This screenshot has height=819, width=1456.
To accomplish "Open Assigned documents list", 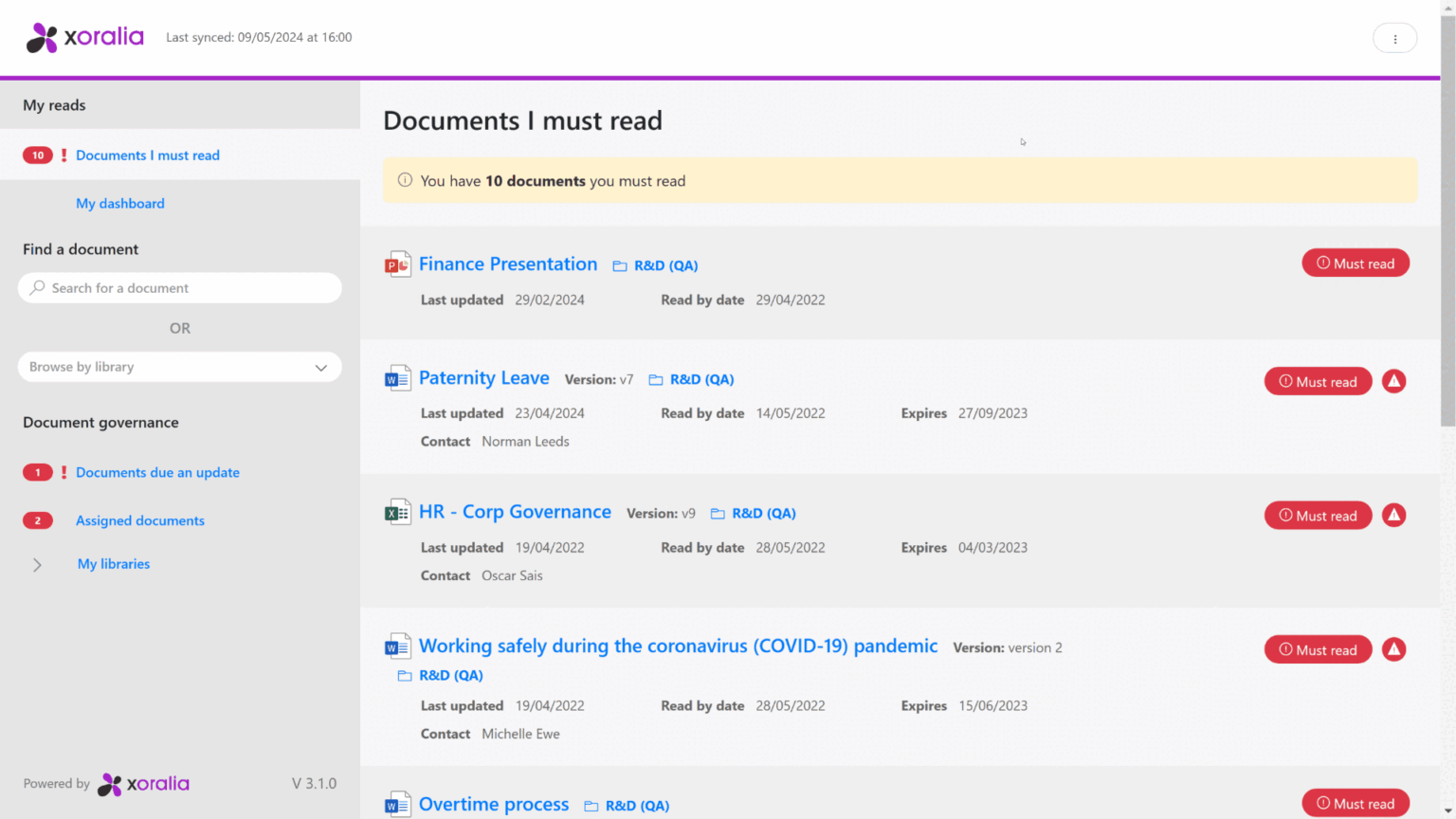I will [x=140, y=520].
